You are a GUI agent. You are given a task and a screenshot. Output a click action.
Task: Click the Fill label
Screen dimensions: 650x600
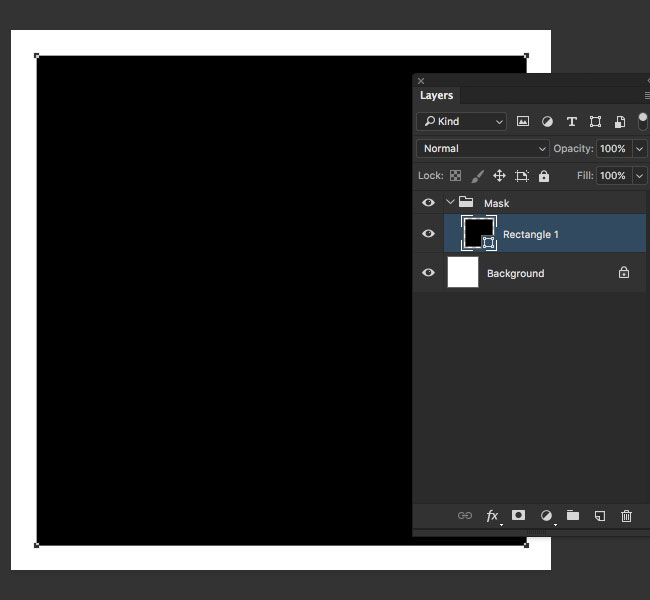(x=585, y=176)
